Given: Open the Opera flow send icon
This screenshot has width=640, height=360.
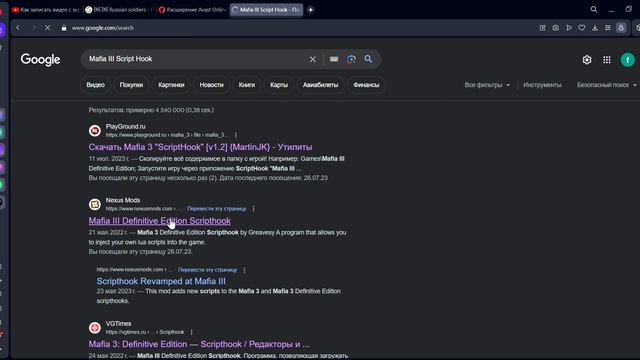Looking at the screenshot, I should point(569,28).
